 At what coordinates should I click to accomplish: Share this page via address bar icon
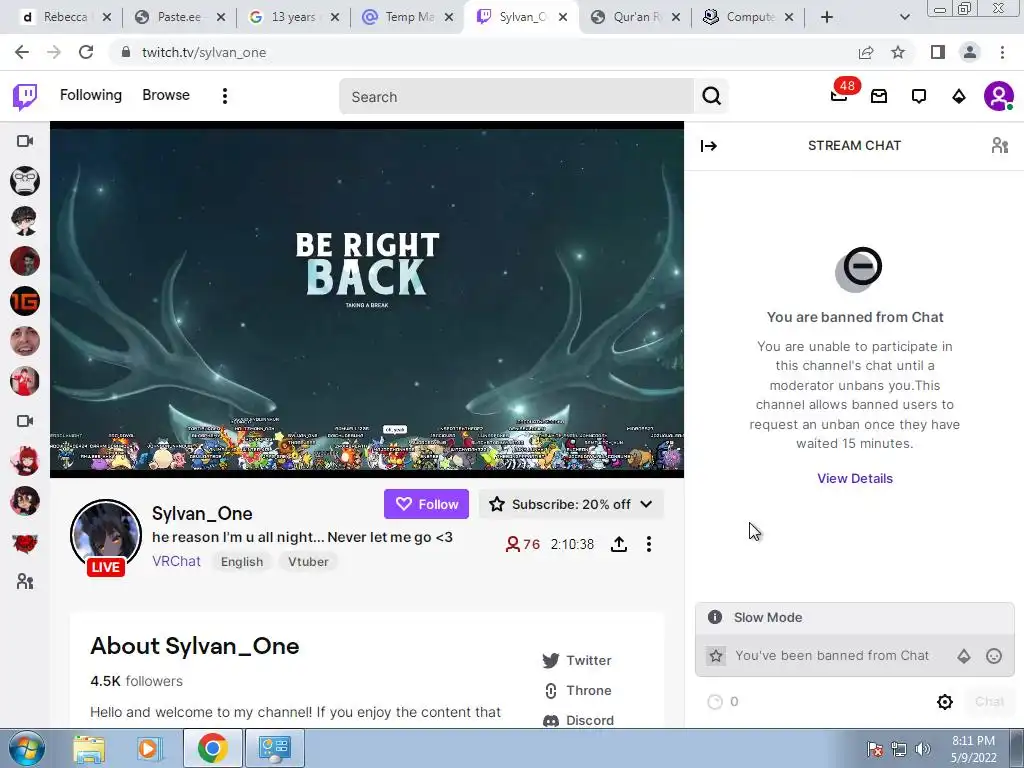coord(866,52)
